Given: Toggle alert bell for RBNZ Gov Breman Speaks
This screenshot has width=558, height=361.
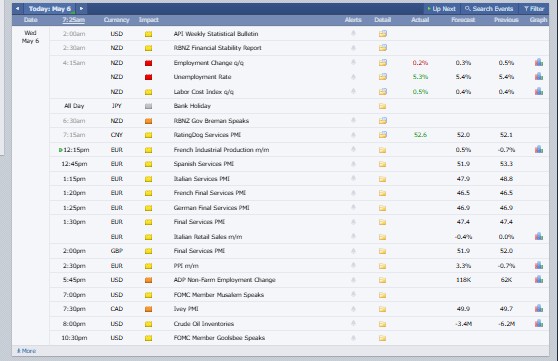Looking at the screenshot, I should tap(353, 120).
